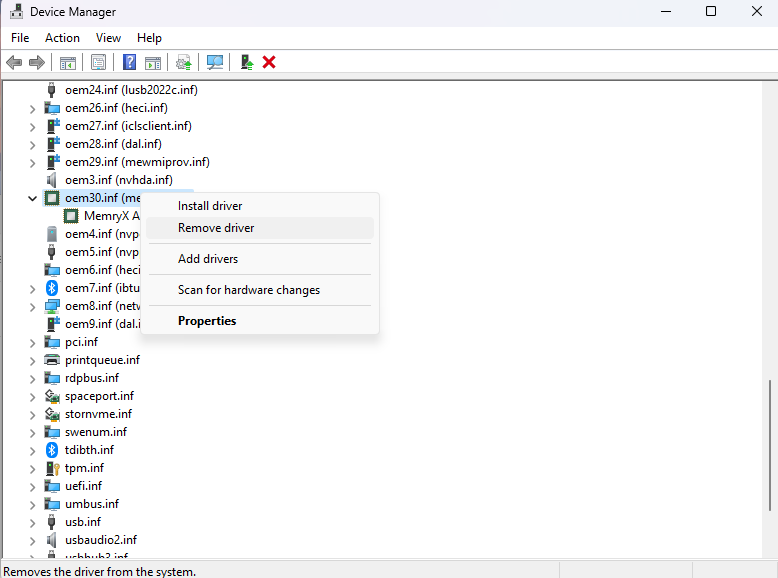The image size is (778, 578).
Task: Expand the oem26.inf (heci.inf) node
Action: pyautogui.click(x=33, y=108)
